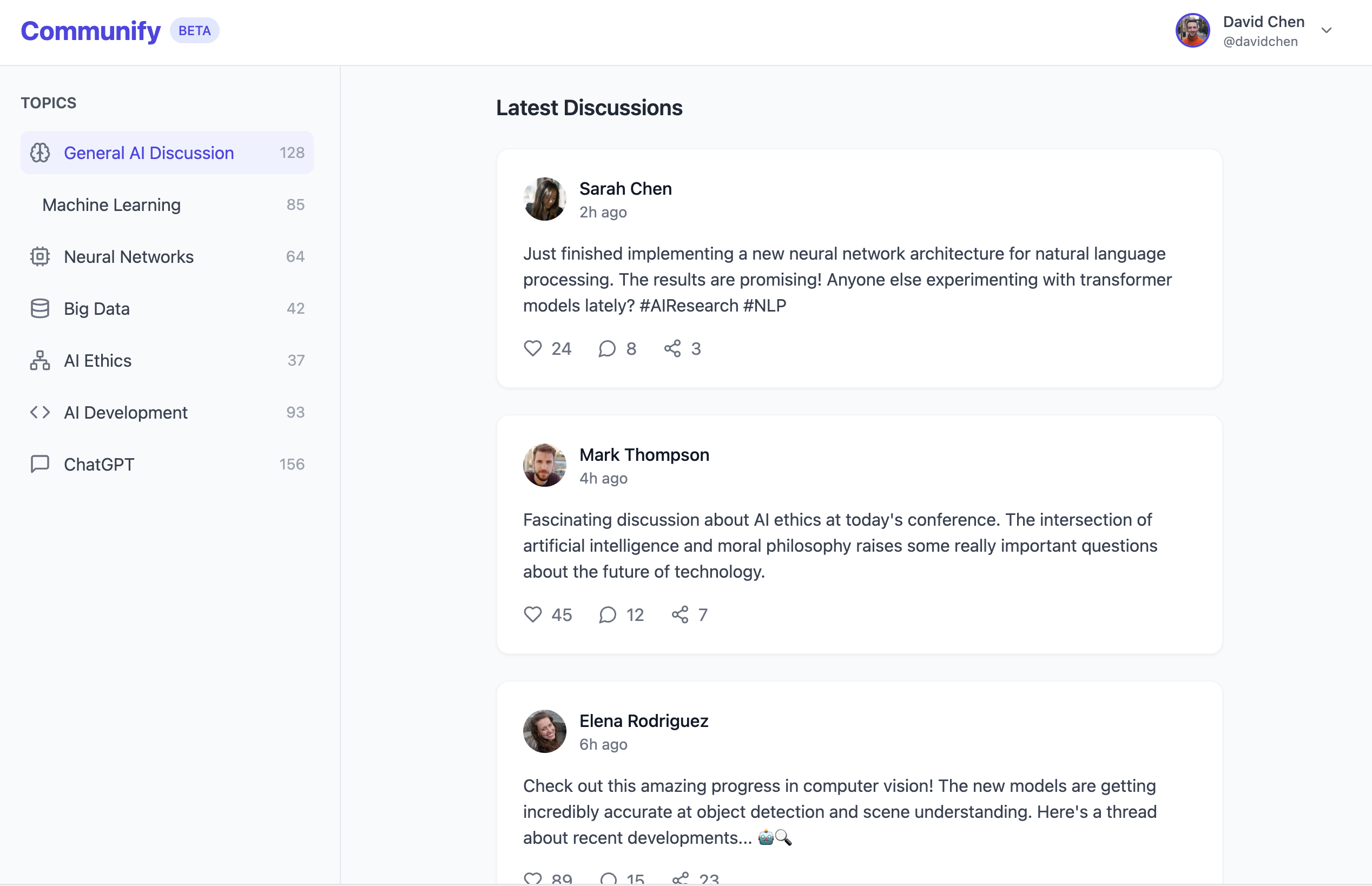1372x886 pixels.
Task: Like Mark Thompson's post
Action: [533, 614]
